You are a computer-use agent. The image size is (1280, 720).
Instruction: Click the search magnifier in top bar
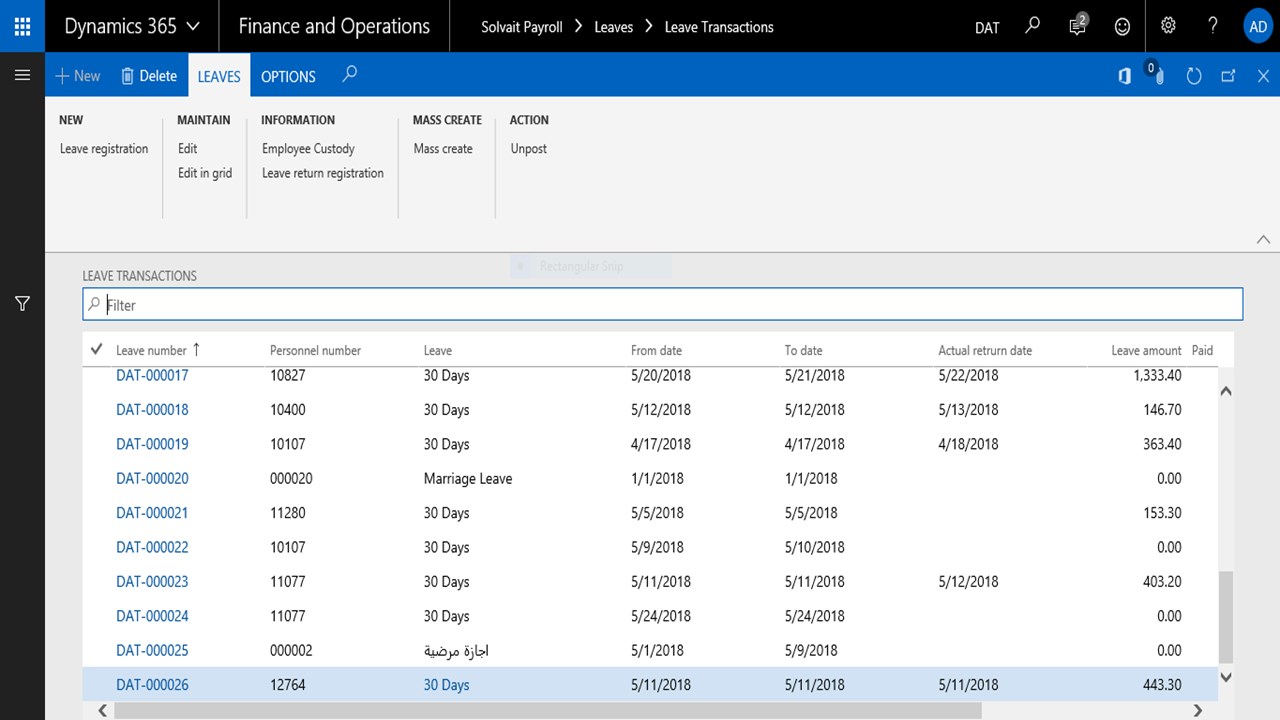[x=1033, y=26]
